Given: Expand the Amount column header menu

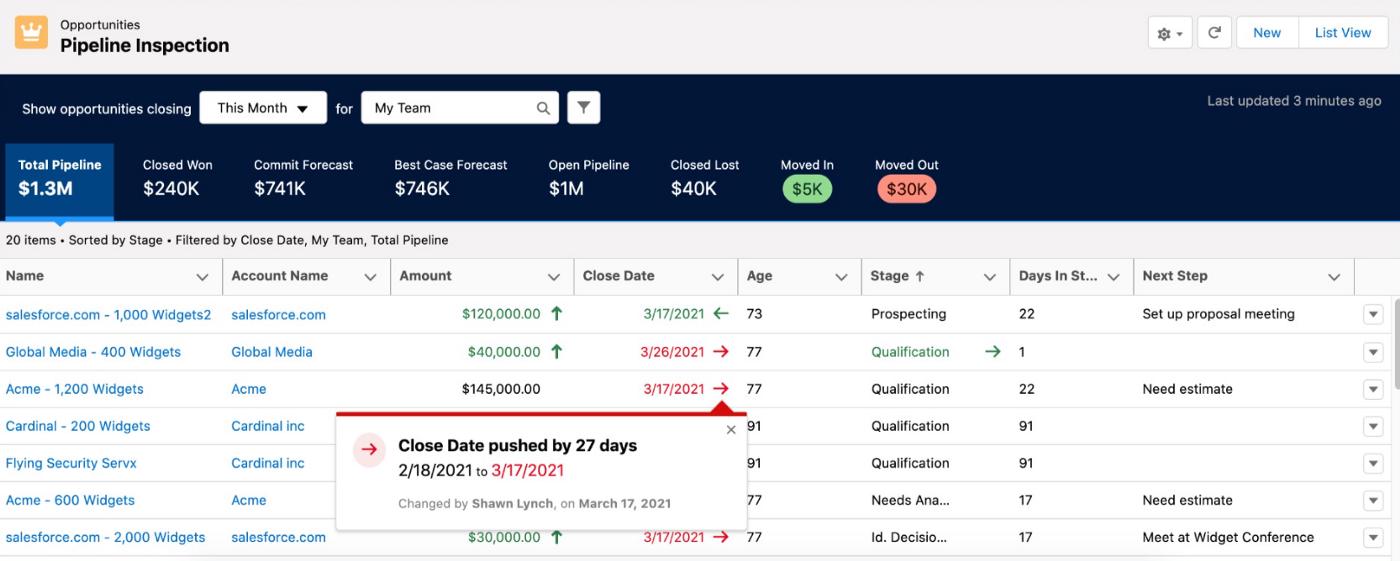Looking at the screenshot, I should [x=554, y=277].
